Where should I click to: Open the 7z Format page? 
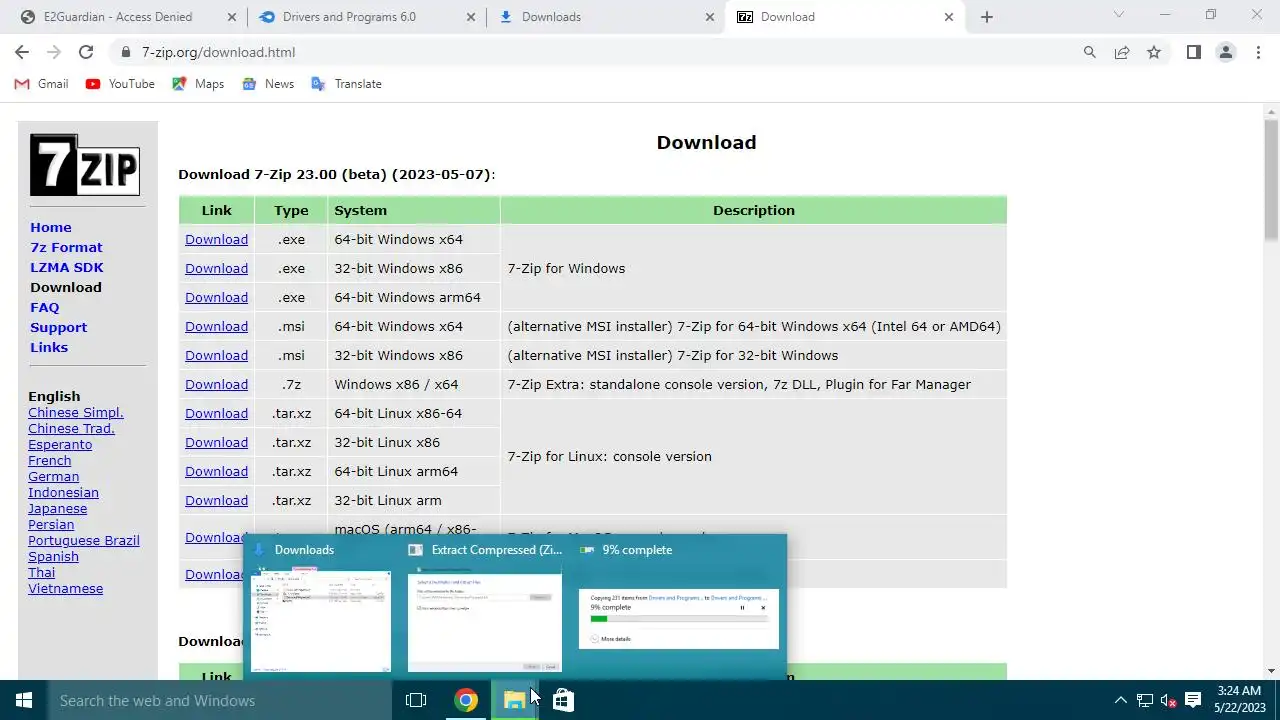click(x=66, y=248)
